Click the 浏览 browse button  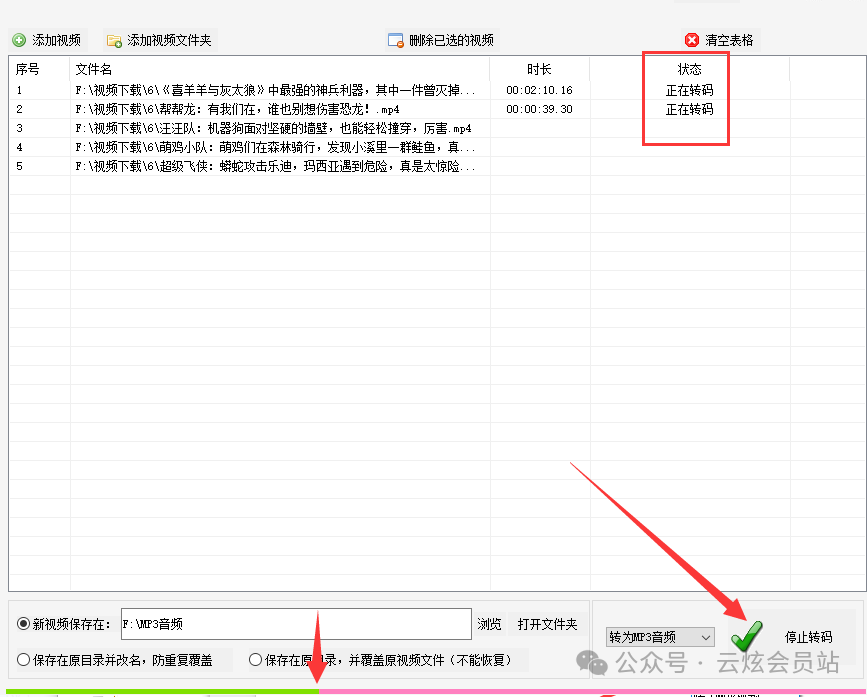click(x=489, y=624)
